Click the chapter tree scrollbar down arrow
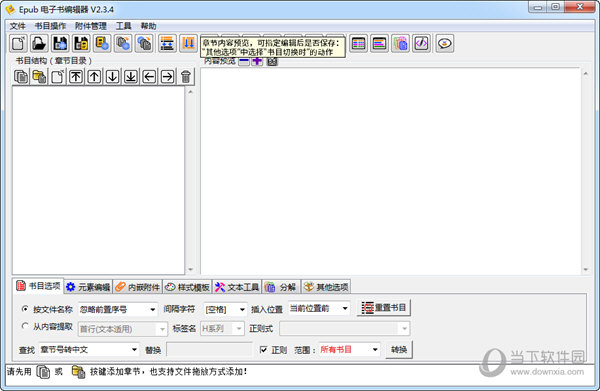 (190, 270)
